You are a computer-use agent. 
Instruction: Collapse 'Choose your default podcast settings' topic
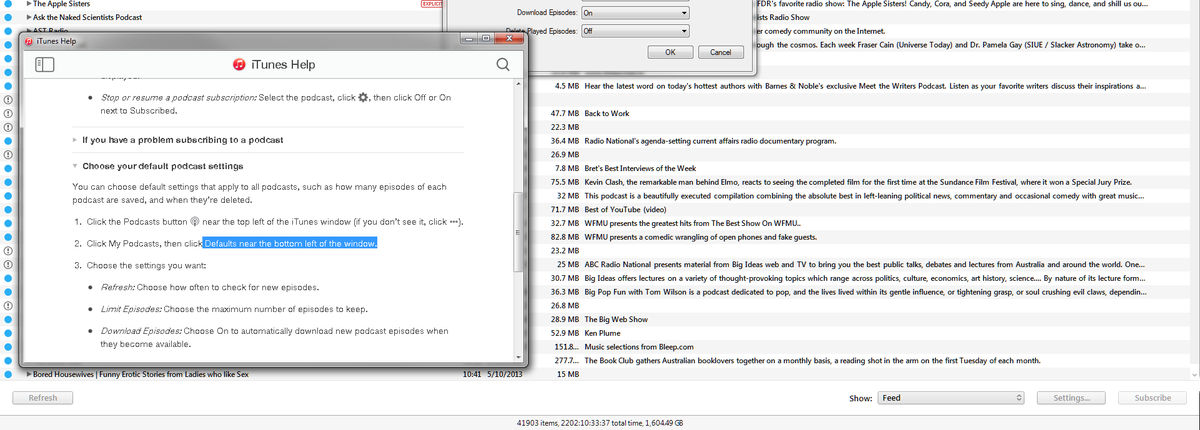click(75, 165)
